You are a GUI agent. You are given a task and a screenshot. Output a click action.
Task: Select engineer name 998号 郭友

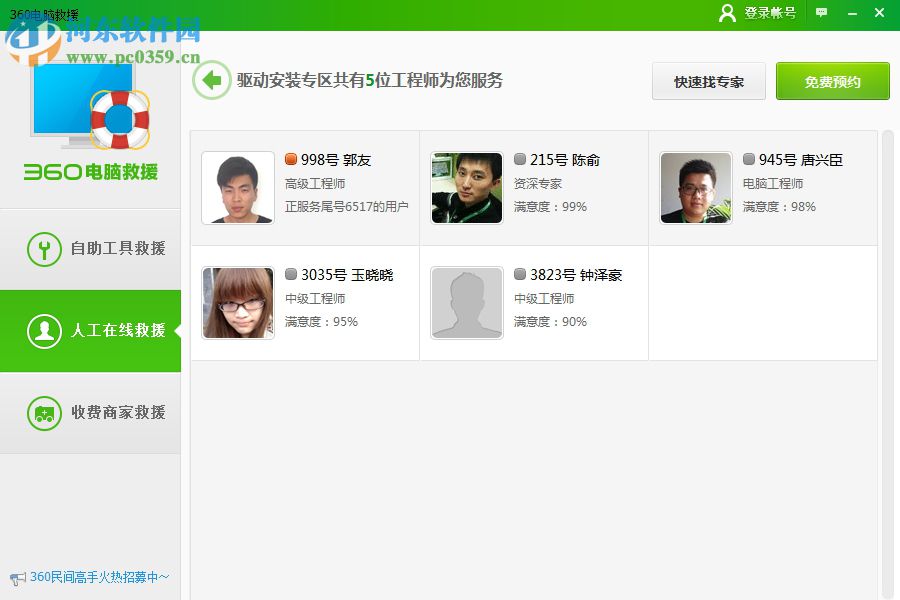[x=336, y=160]
